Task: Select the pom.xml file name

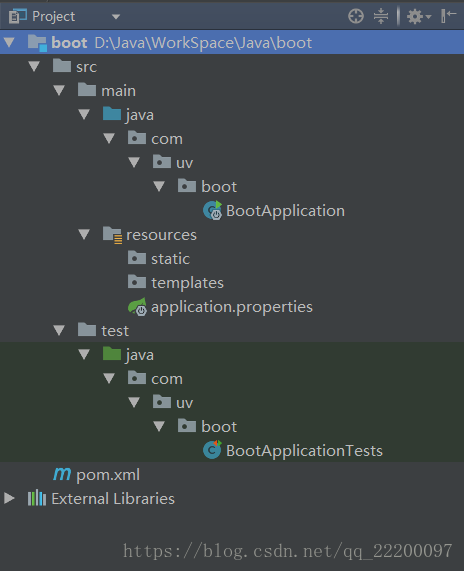Action: 108,475
